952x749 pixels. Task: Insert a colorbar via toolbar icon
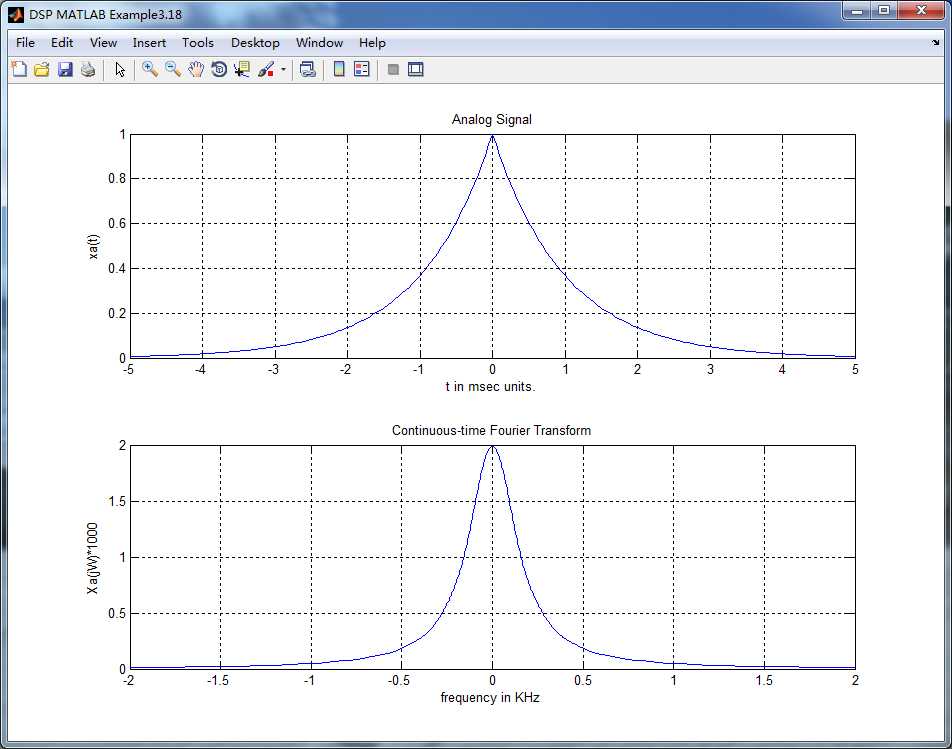339,69
